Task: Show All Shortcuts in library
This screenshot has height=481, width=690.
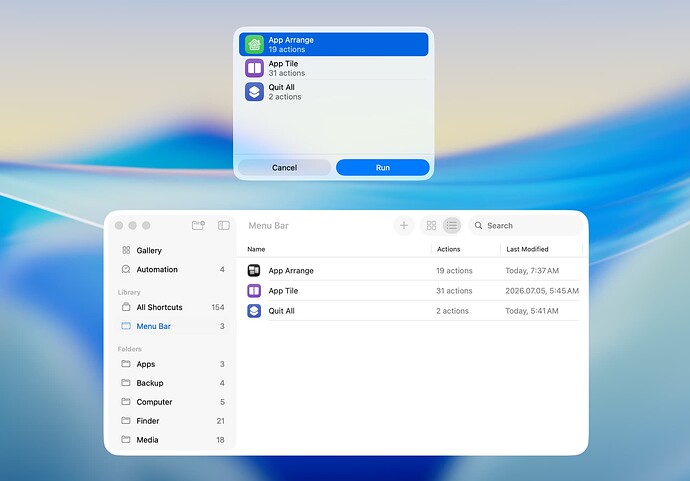Action: pos(172,307)
